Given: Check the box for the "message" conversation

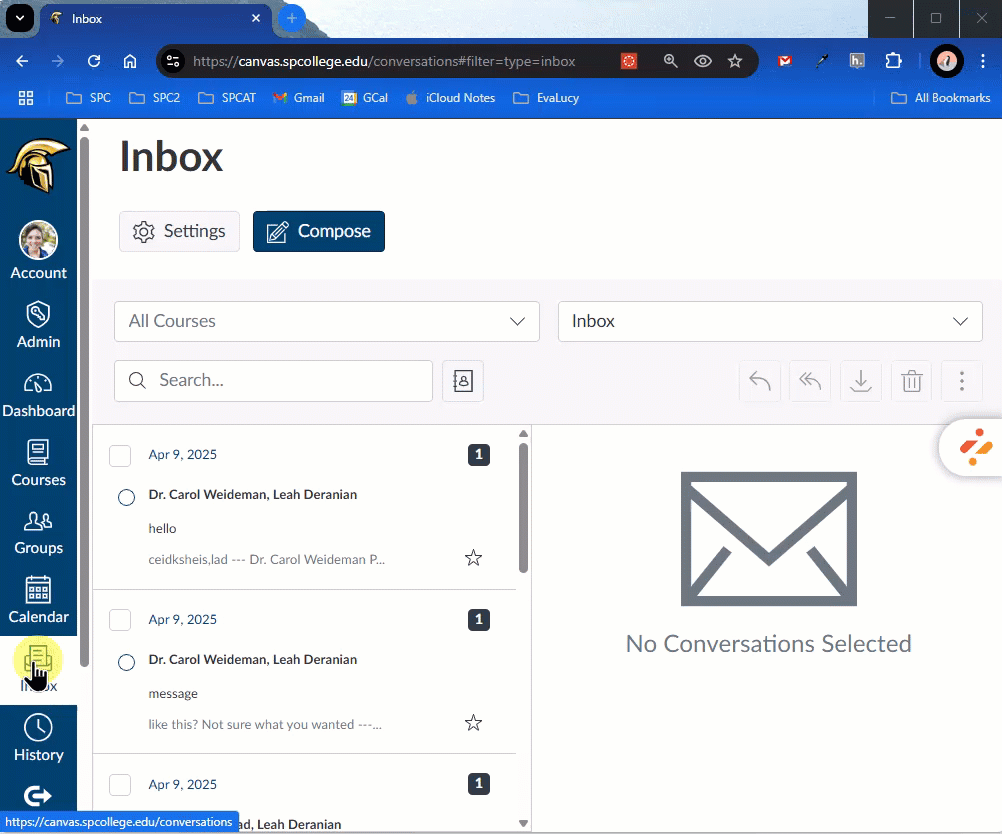Looking at the screenshot, I should pyautogui.click(x=120, y=620).
